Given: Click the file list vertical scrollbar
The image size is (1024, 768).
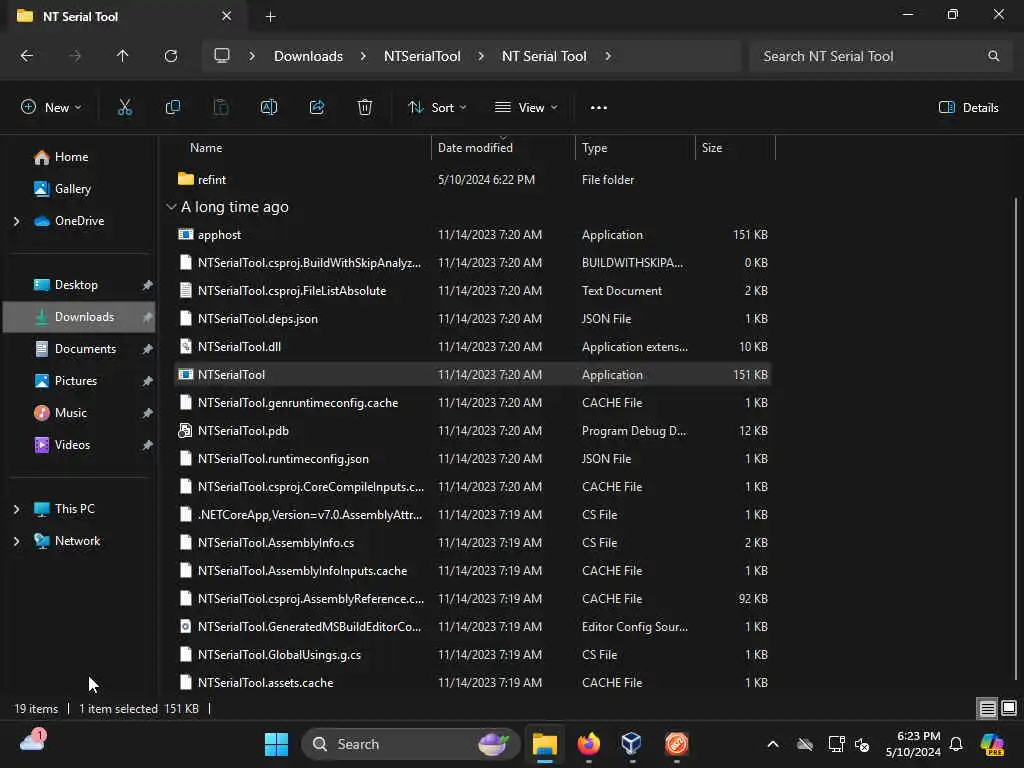Looking at the screenshot, I should click(x=1016, y=438).
